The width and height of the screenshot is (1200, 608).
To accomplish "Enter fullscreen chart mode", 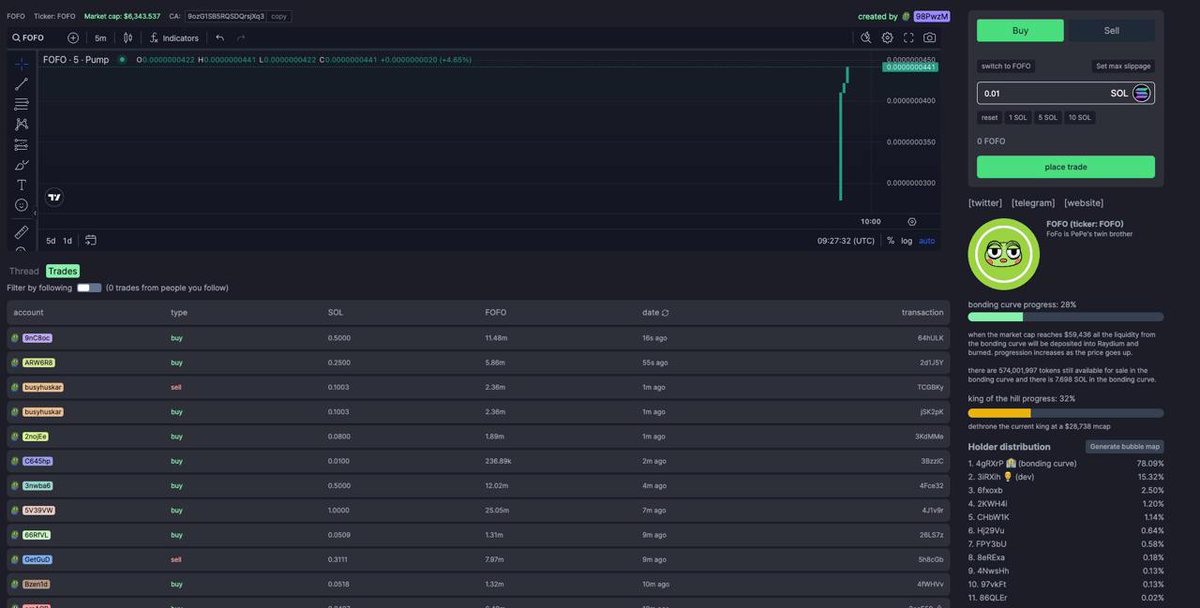I will (909, 38).
